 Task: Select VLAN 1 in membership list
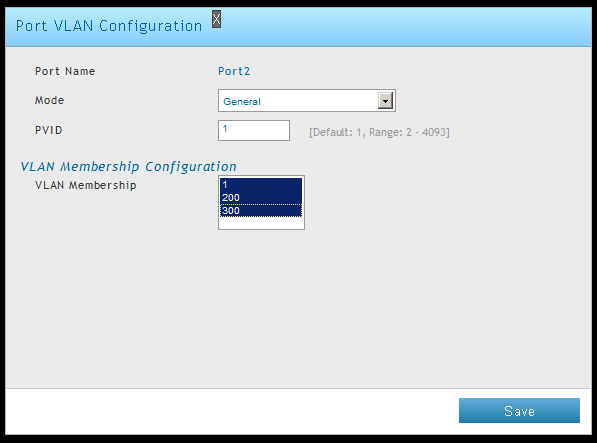(261, 185)
